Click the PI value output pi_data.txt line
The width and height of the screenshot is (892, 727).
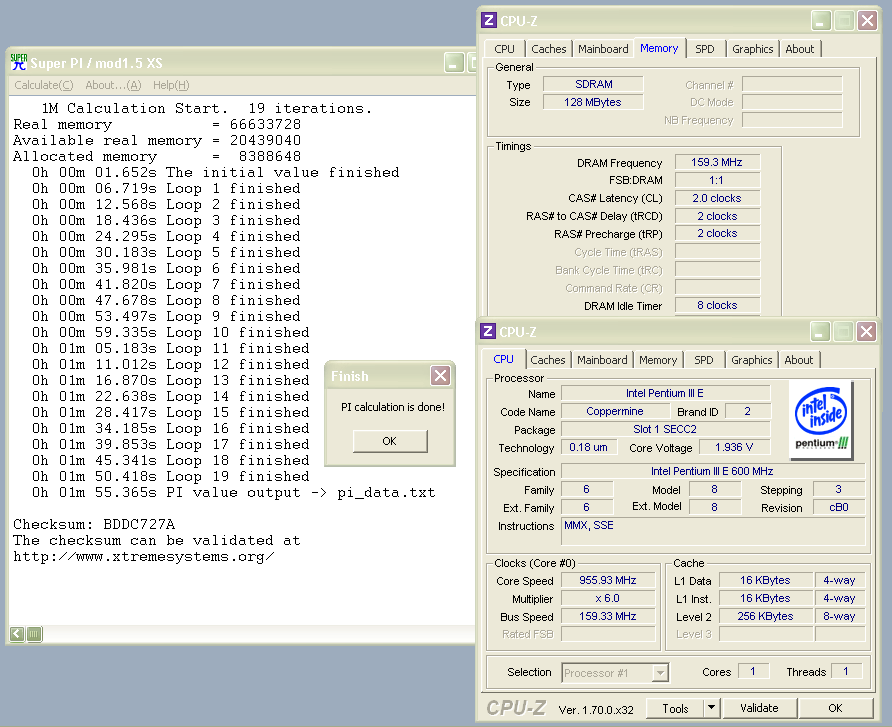coord(234,493)
